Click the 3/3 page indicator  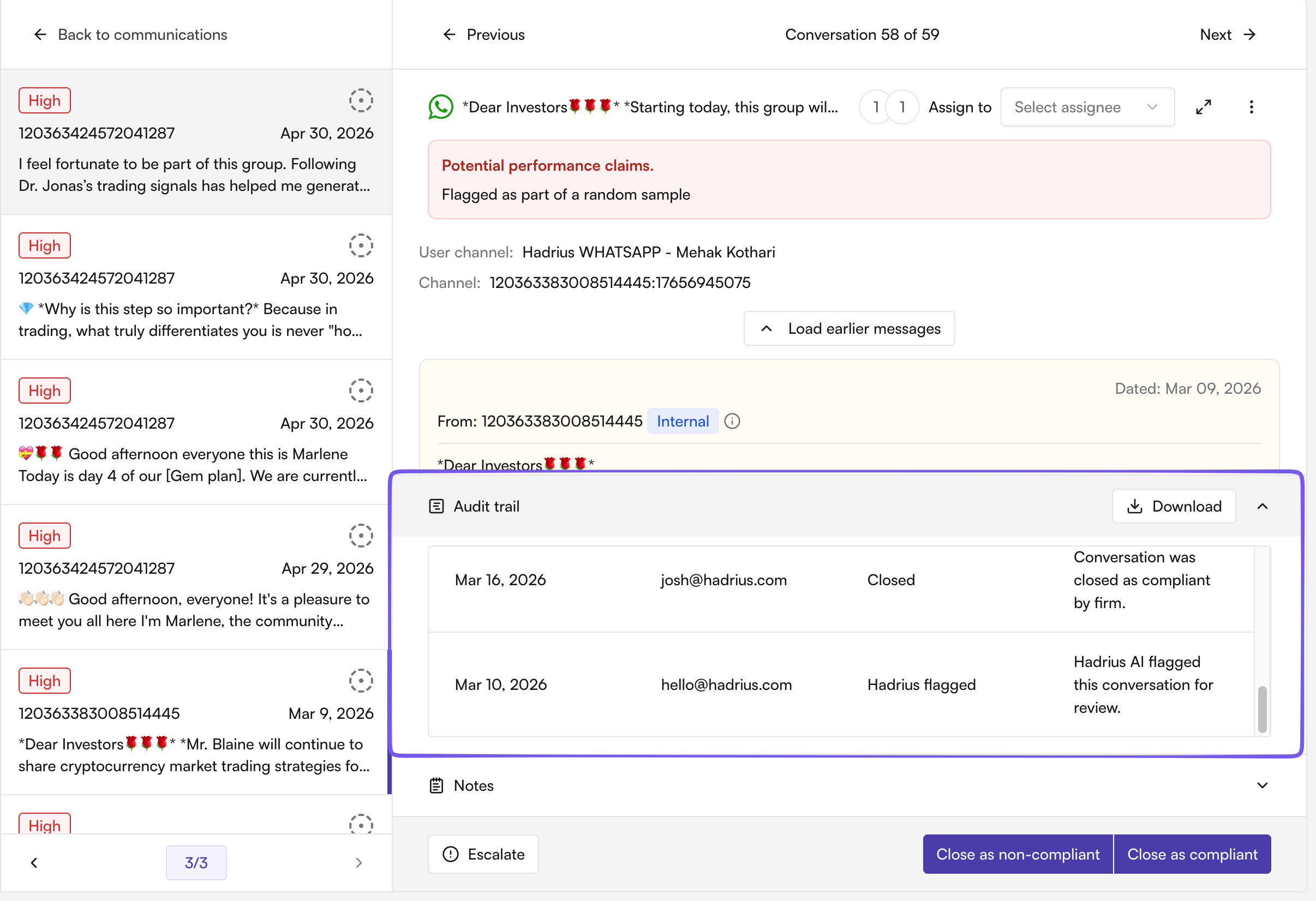[x=196, y=862]
